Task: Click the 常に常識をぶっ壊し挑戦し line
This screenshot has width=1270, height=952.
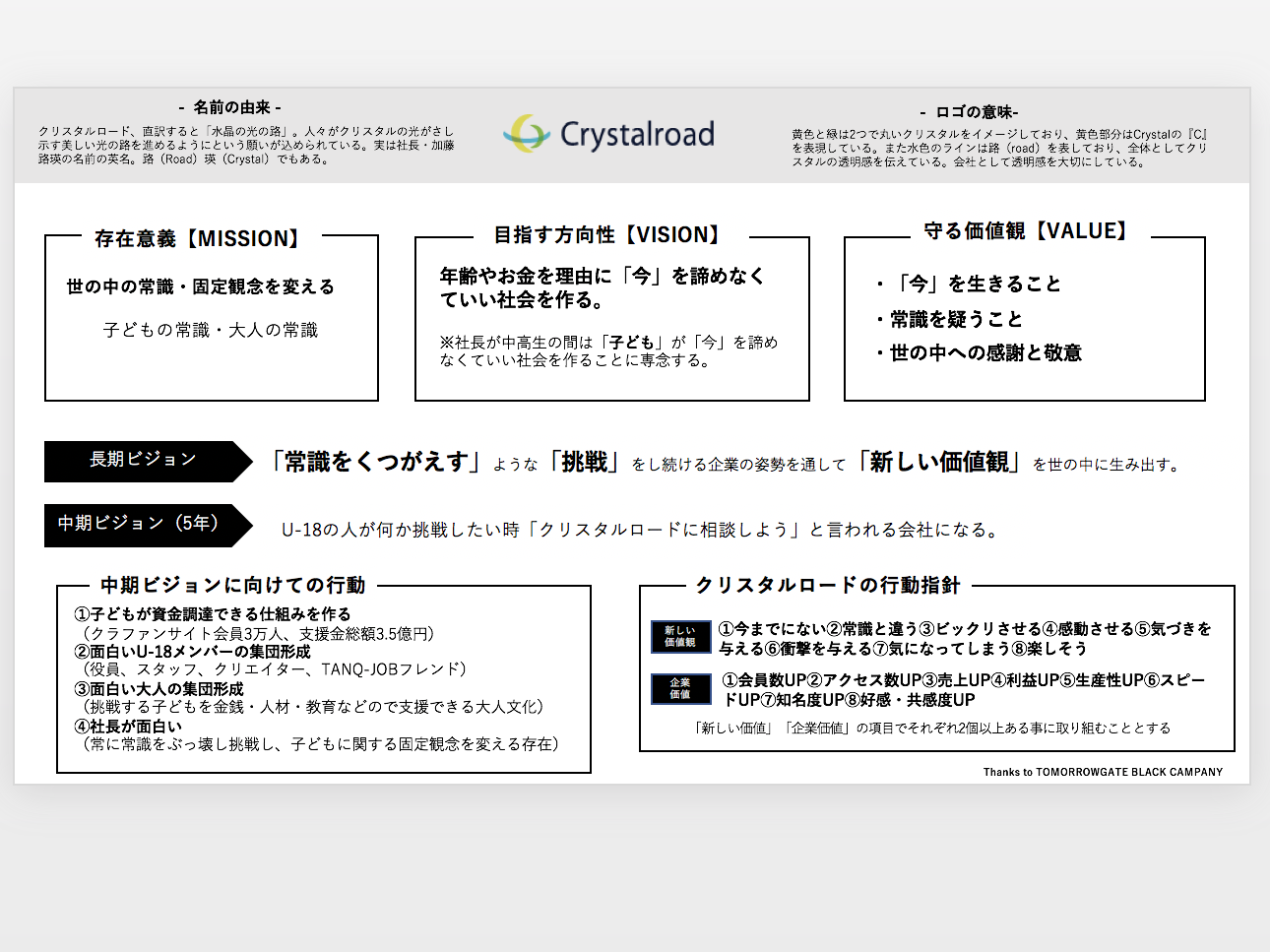Action: (319, 744)
